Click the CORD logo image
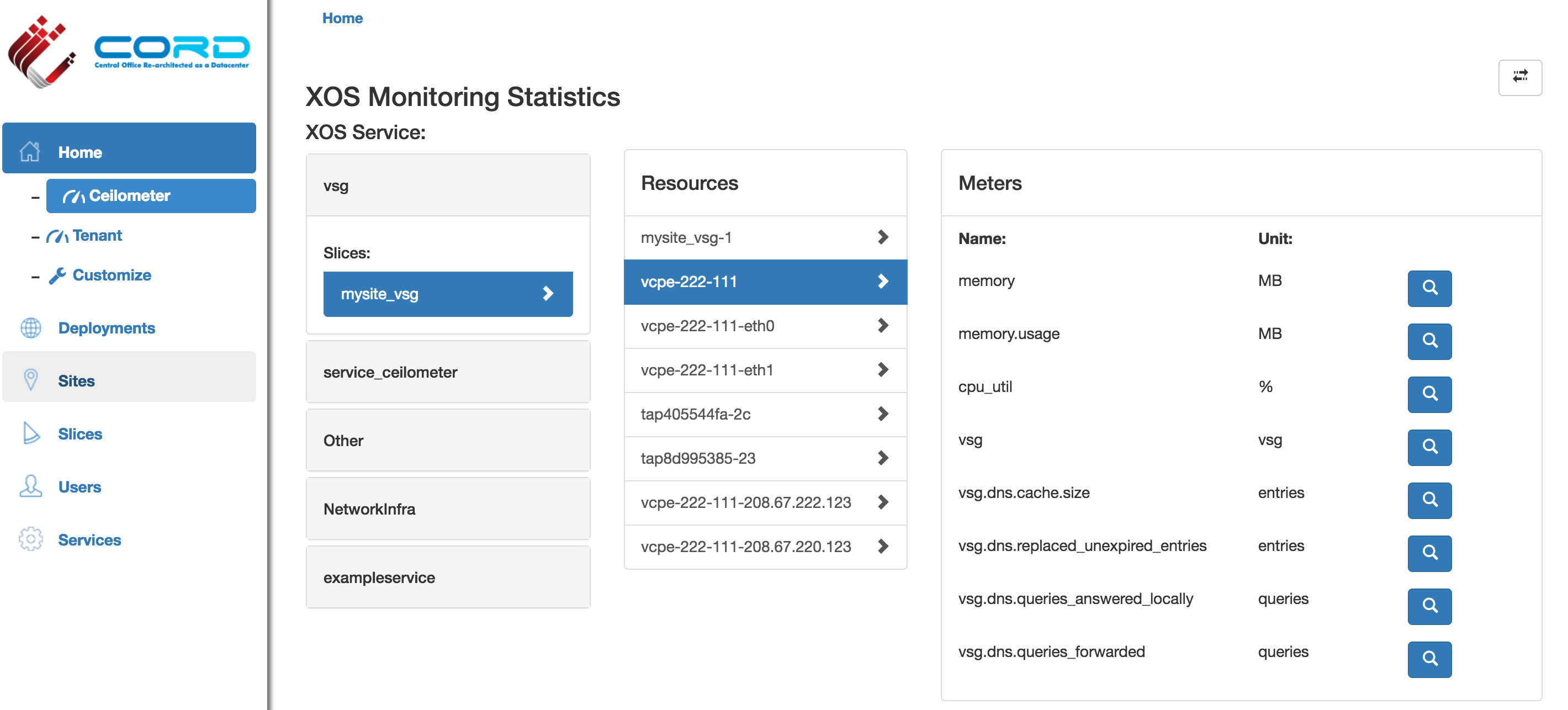This screenshot has width=1568, height=710. [x=129, y=52]
